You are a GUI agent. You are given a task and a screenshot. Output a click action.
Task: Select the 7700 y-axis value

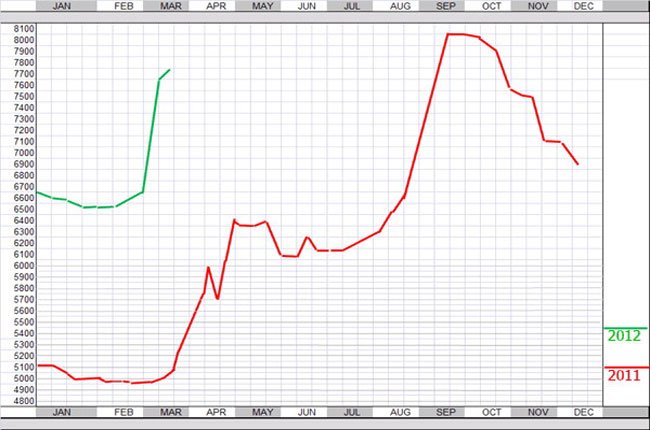click(x=24, y=74)
